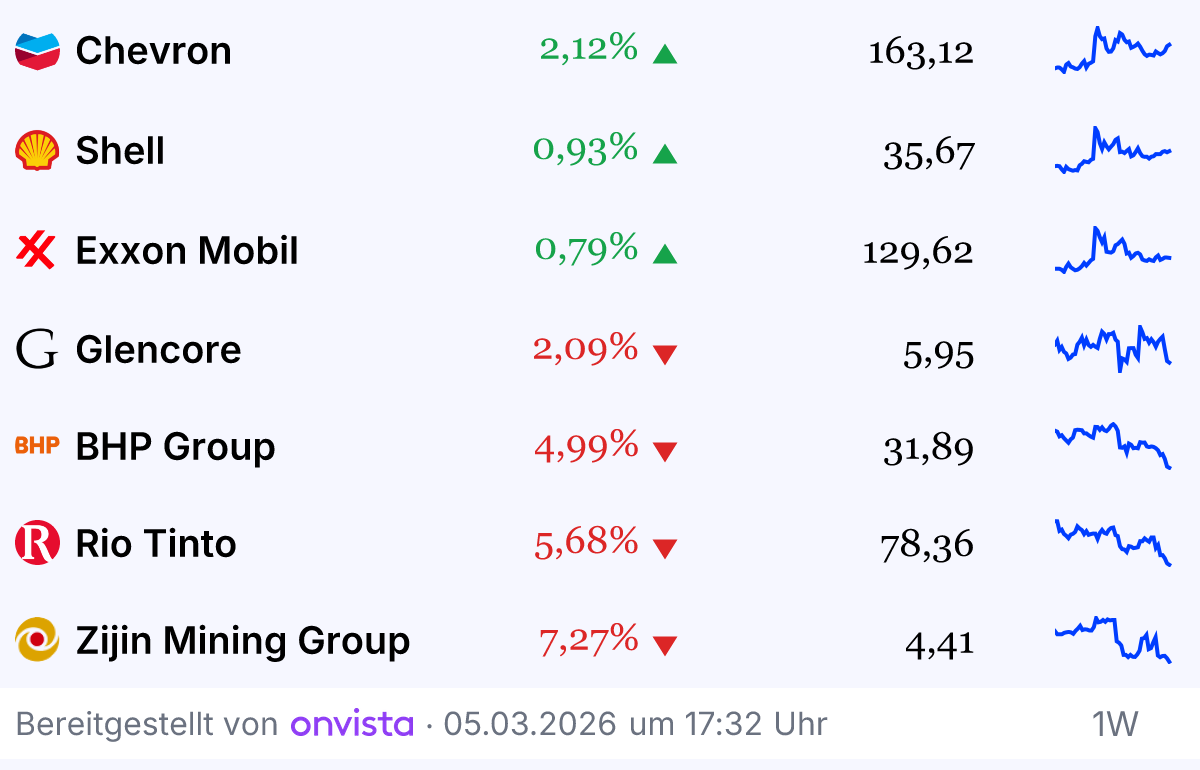Click the Glencore G logo icon

coord(37,349)
